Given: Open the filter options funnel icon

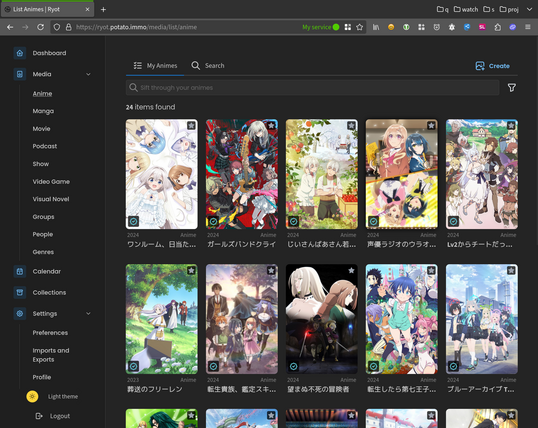Looking at the screenshot, I should (x=512, y=88).
